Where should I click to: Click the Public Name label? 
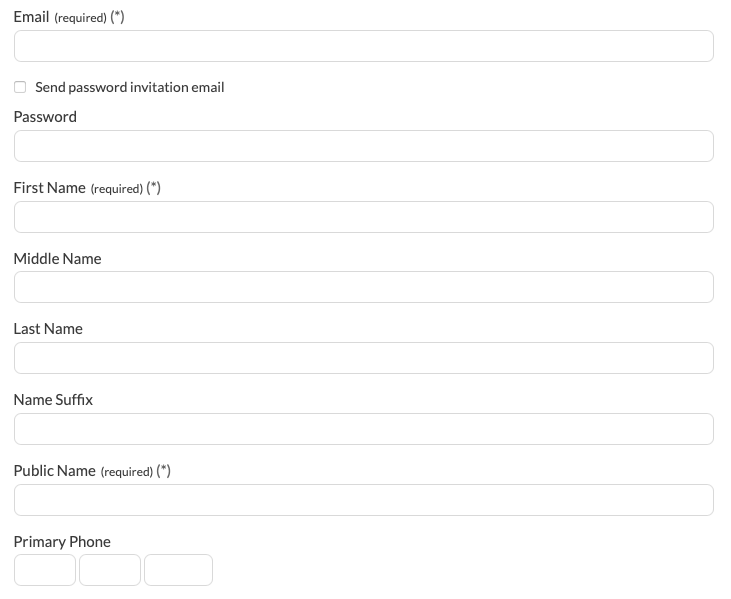click(x=55, y=471)
